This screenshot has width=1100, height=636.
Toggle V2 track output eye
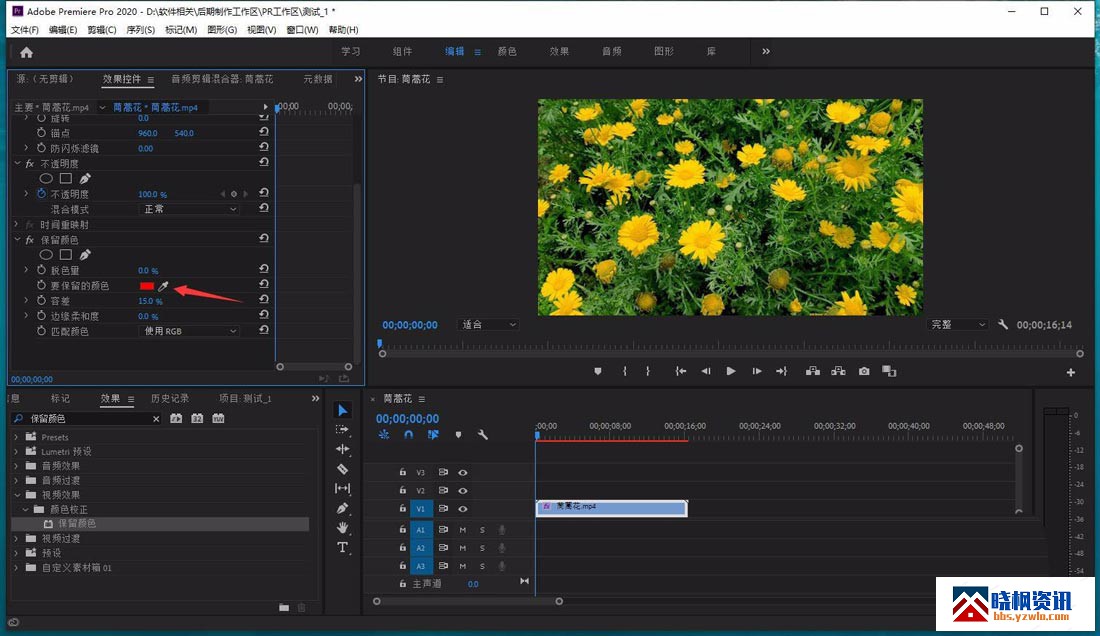pyautogui.click(x=462, y=490)
